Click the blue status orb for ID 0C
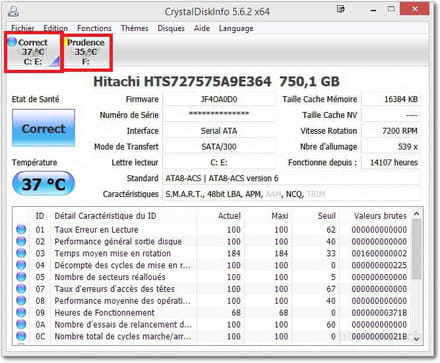 tap(21, 336)
